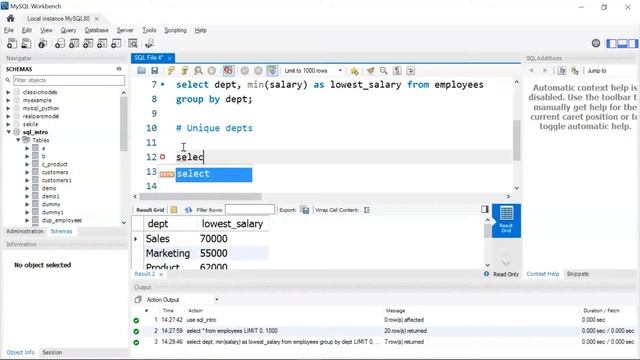Create new view icon in main toolbar

[88, 43]
